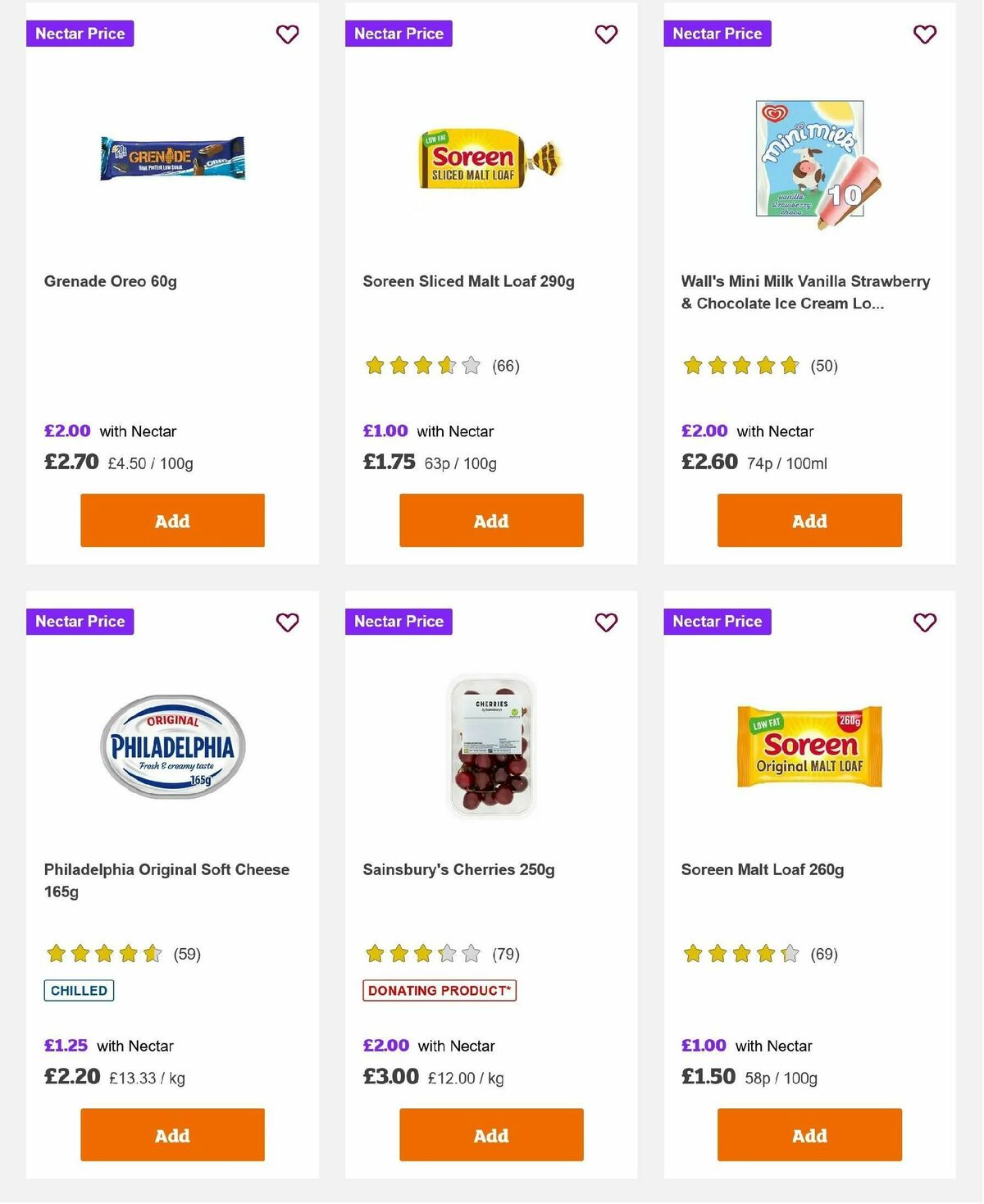This screenshot has height=1204, width=984.
Task: Favourite the Soreen Malt Loaf 260g
Action: (924, 623)
